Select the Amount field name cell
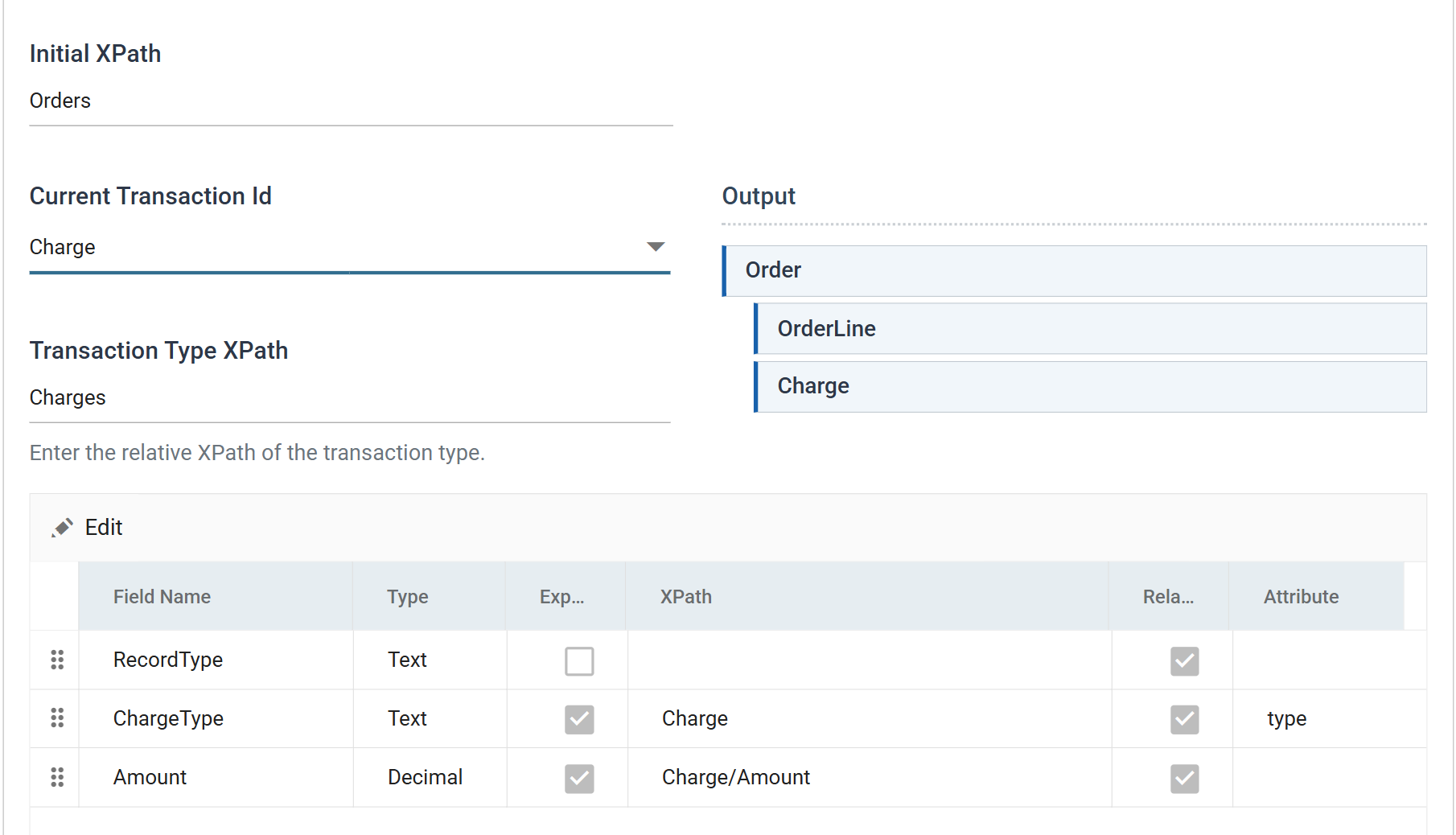Screen dimensions: 1456x835 [216, 777]
